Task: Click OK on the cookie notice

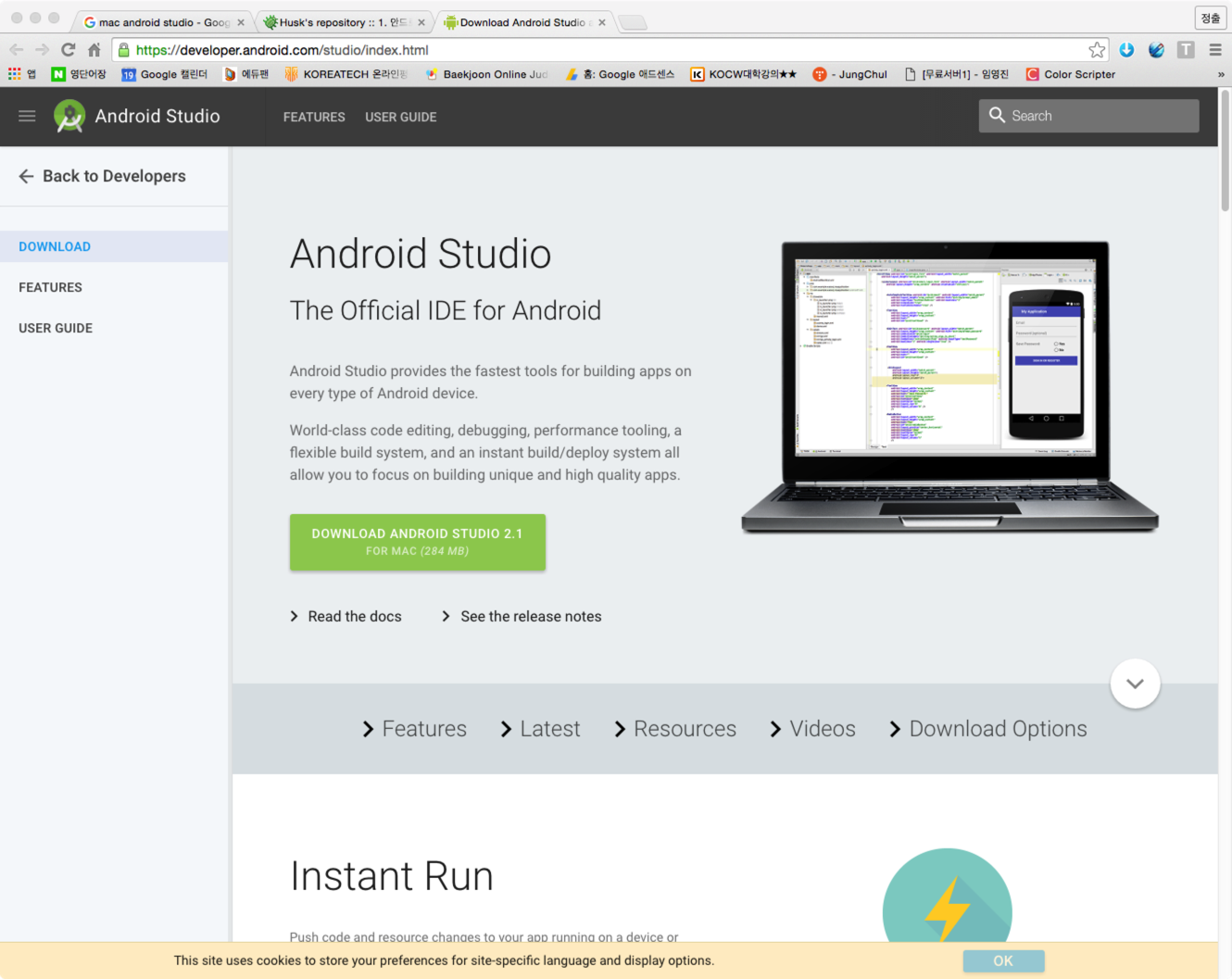Action: [x=1003, y=960]
